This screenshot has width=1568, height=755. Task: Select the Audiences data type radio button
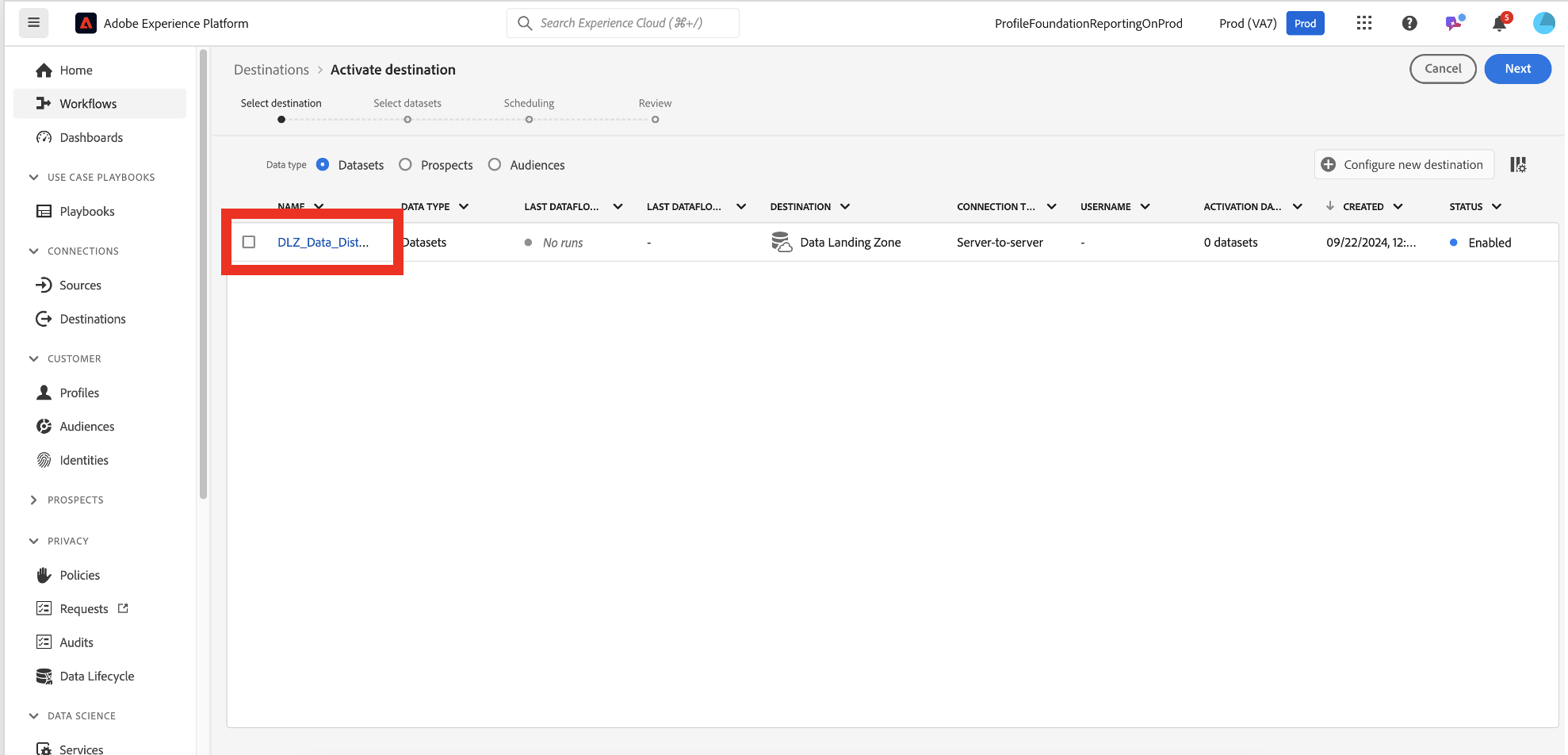point(495,165)
